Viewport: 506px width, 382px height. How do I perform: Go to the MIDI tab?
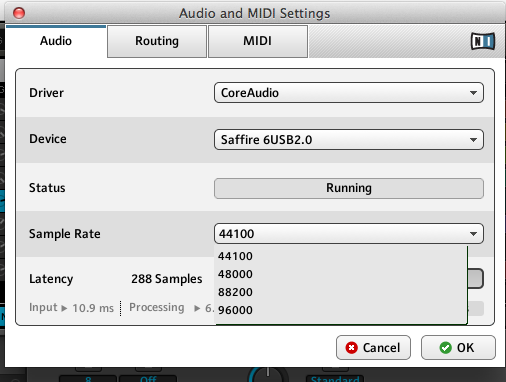(257, 41)
